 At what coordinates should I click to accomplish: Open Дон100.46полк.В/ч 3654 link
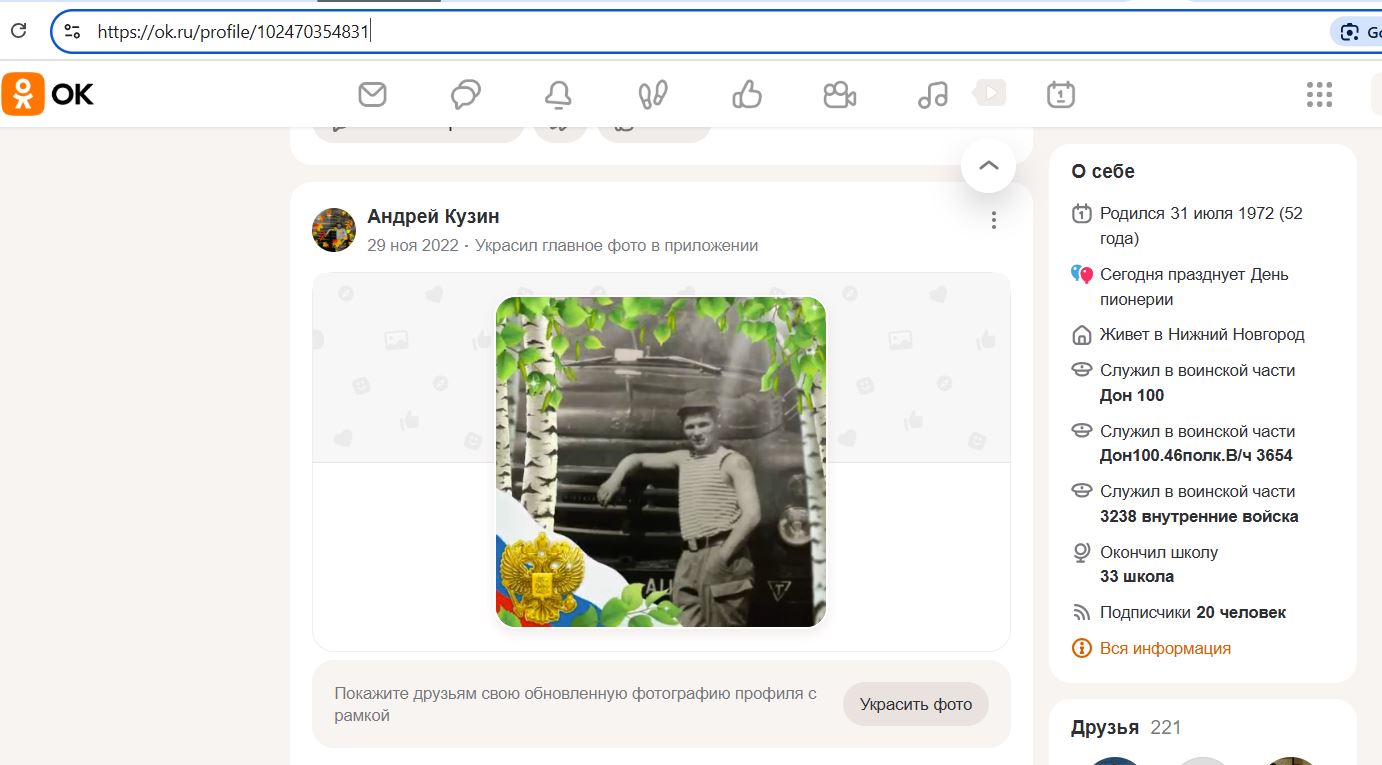pos(1196,455)
